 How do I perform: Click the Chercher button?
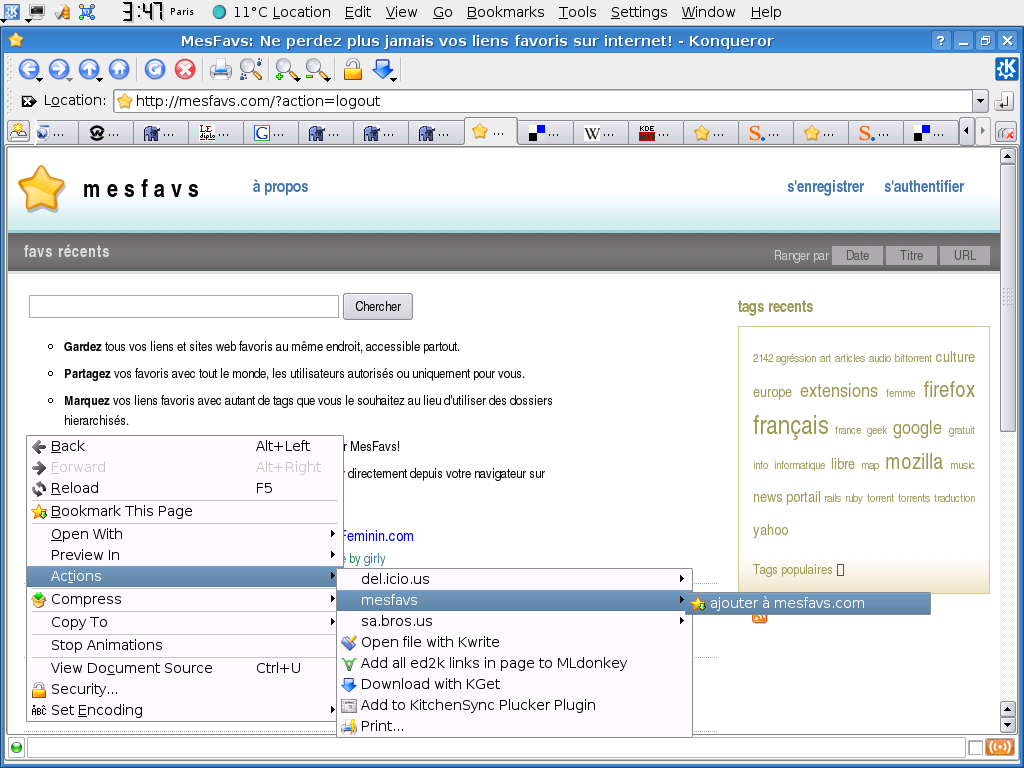(377, 306)
